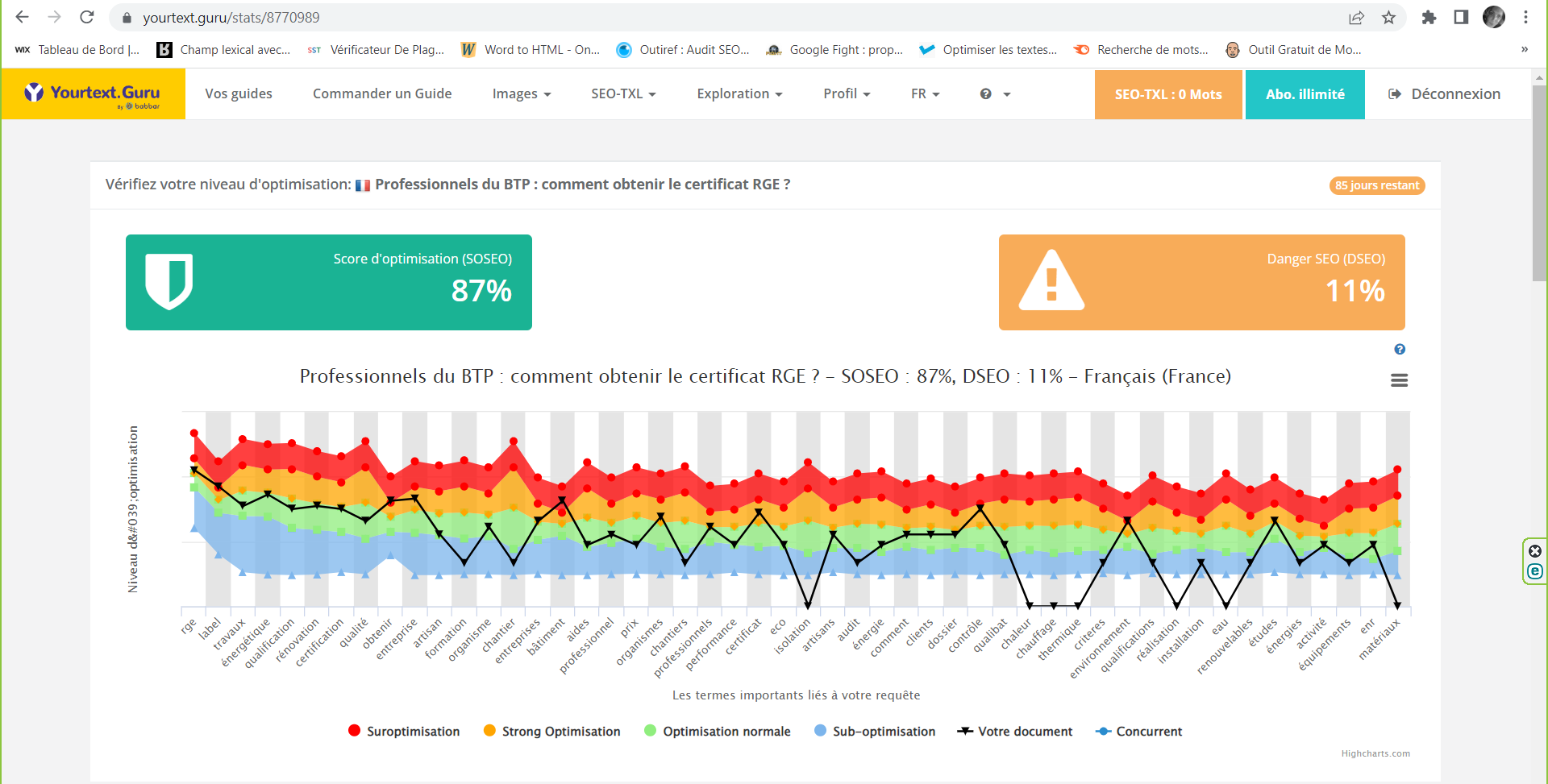Click the Yourtext.Guru logo
This screenshot has height=784, width=1548.
(93, 93)
